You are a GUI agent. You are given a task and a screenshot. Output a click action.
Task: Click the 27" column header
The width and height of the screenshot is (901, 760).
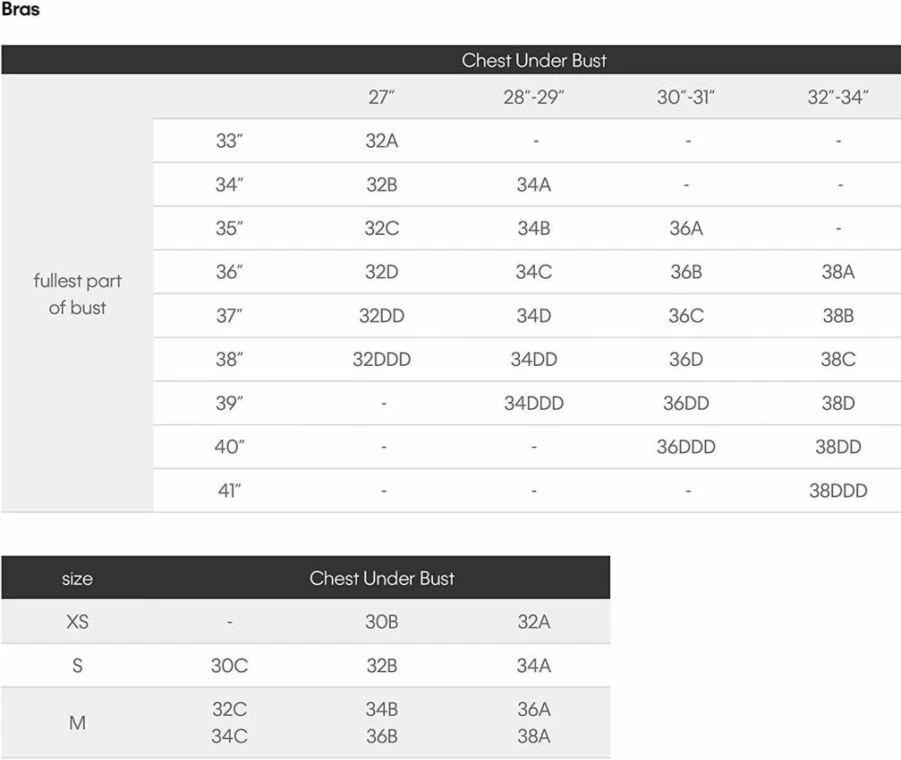click(x=382, y=97)
